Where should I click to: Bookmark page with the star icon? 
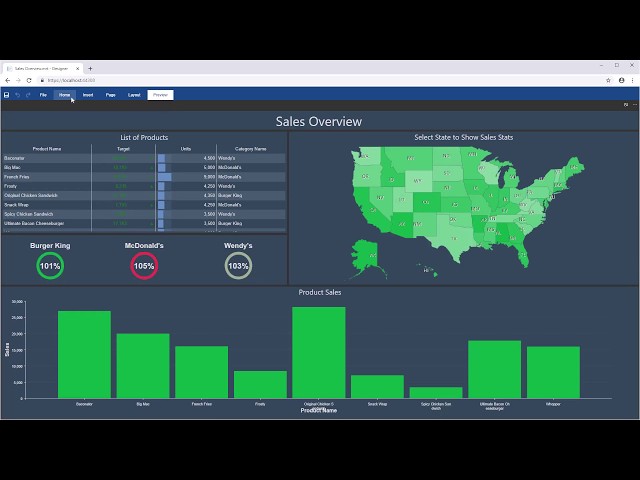[608, 80]
